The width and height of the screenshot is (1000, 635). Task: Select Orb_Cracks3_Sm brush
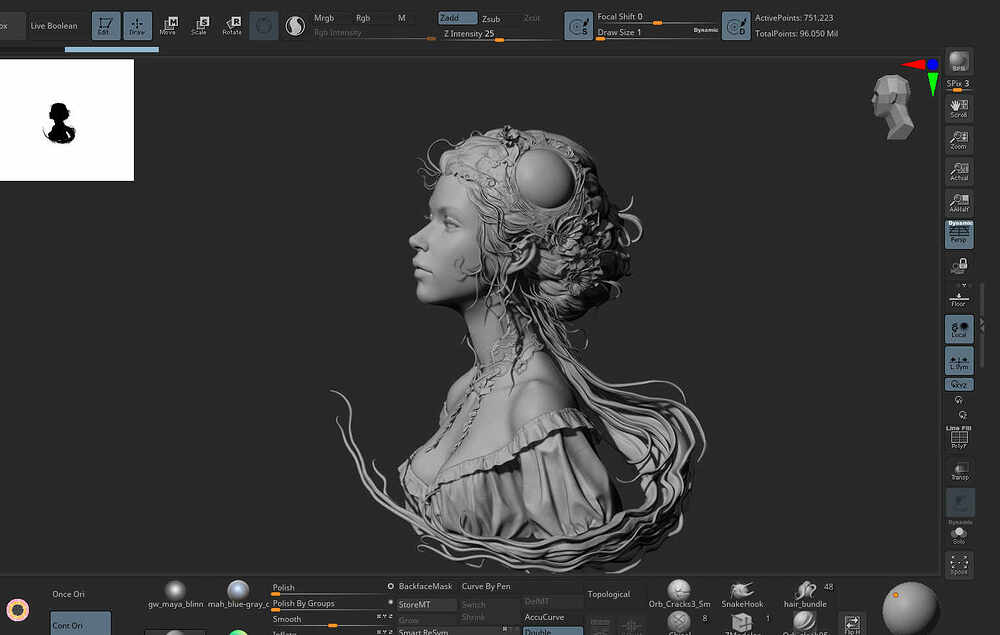tap(679, 594)
